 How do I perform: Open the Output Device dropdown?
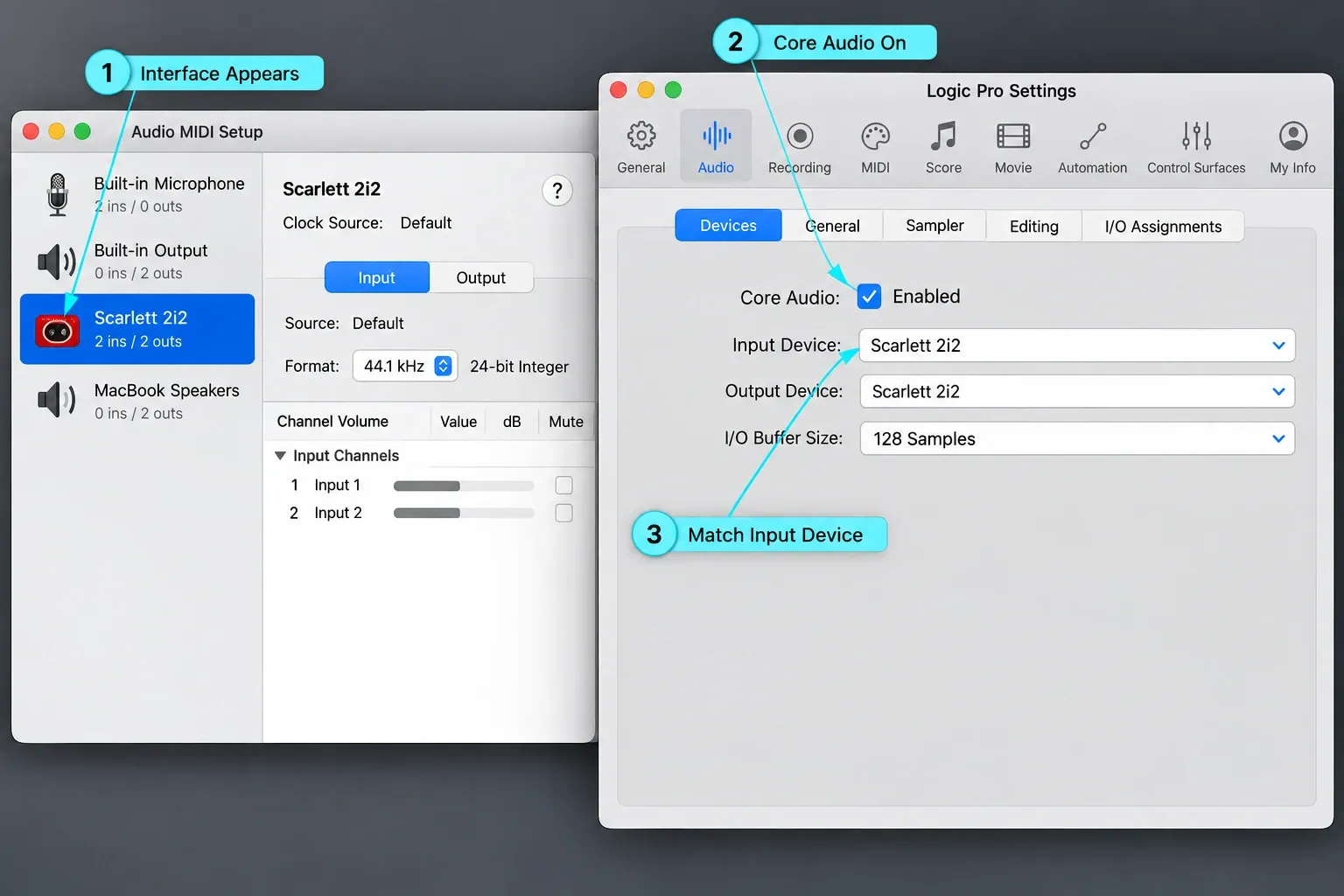[x=1077, y=391]
